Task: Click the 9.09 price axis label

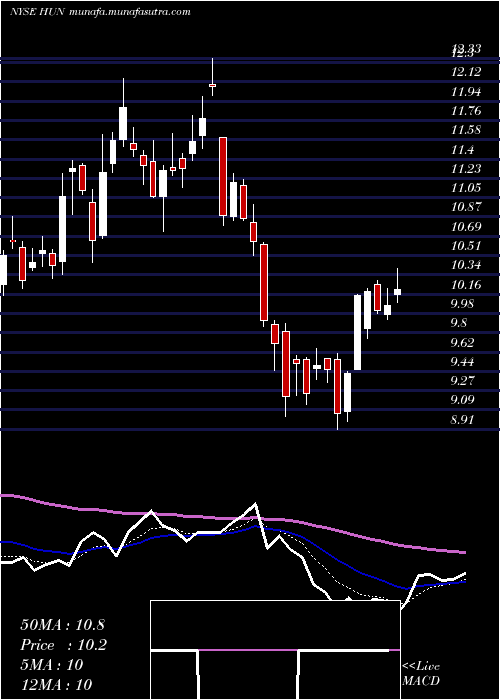Action: [462, 400]
